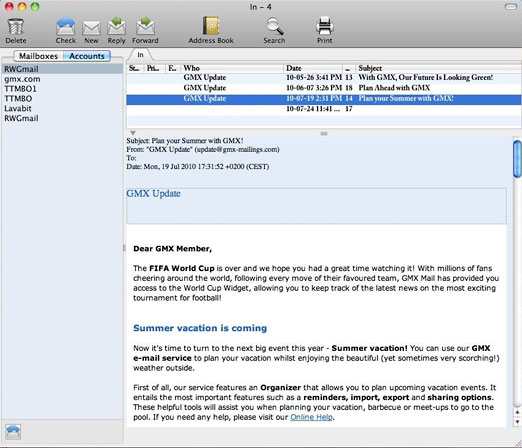522x448 pixels.
Task: Click the F.. column header
Action: tap(173, 68)
